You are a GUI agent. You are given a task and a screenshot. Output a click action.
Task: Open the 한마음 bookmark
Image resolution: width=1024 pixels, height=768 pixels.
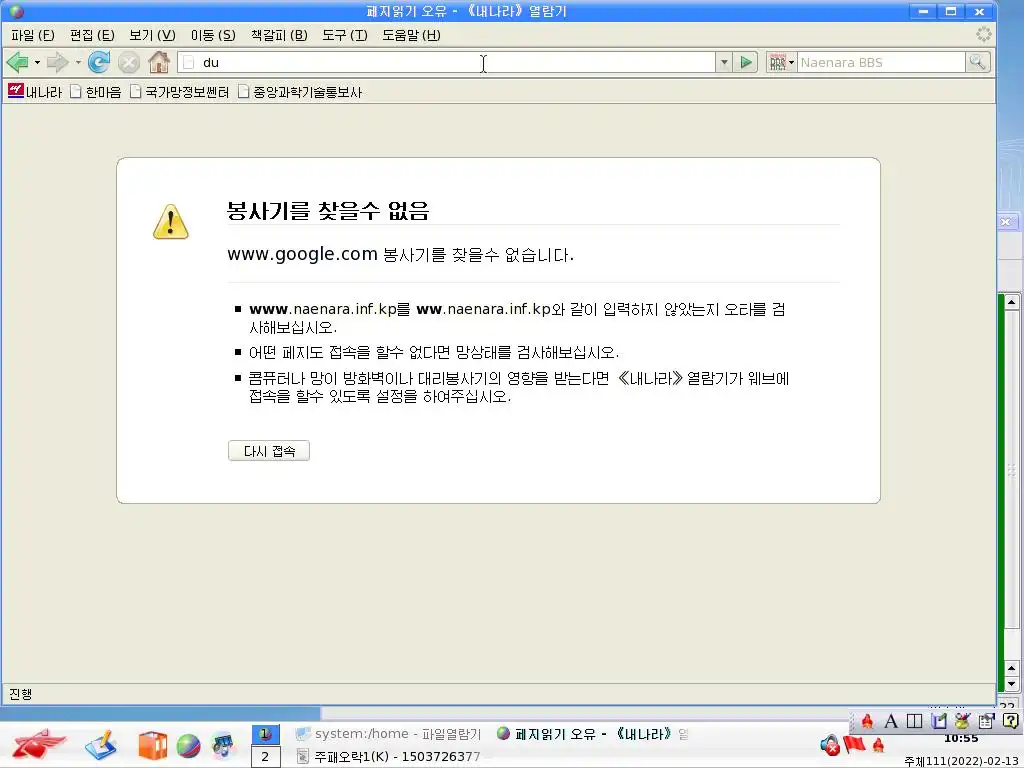pos(96,91)
